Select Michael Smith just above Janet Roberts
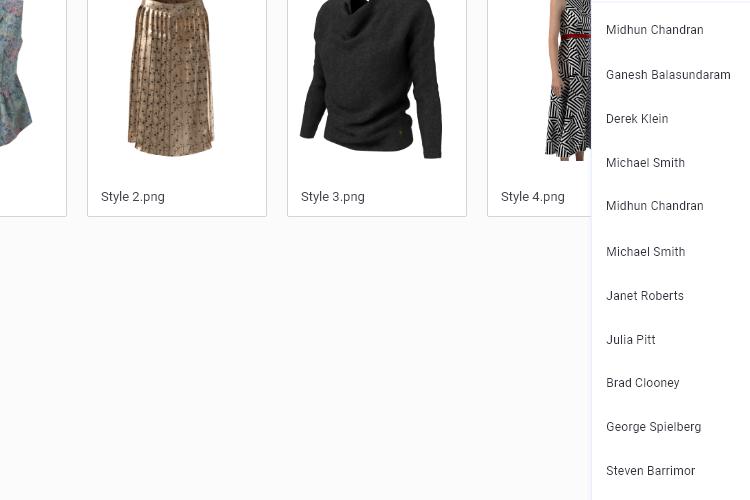 click(x=645, y=252)
